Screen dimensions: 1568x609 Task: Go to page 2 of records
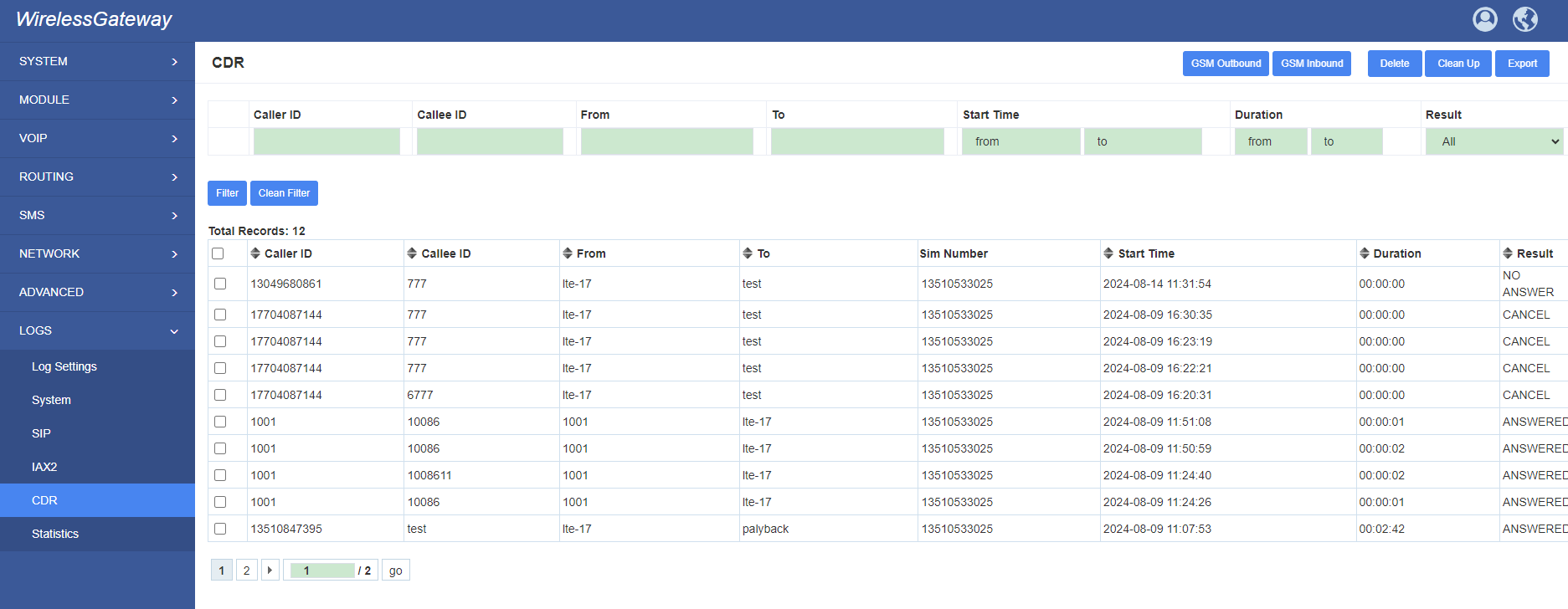[x=246, y=571]
